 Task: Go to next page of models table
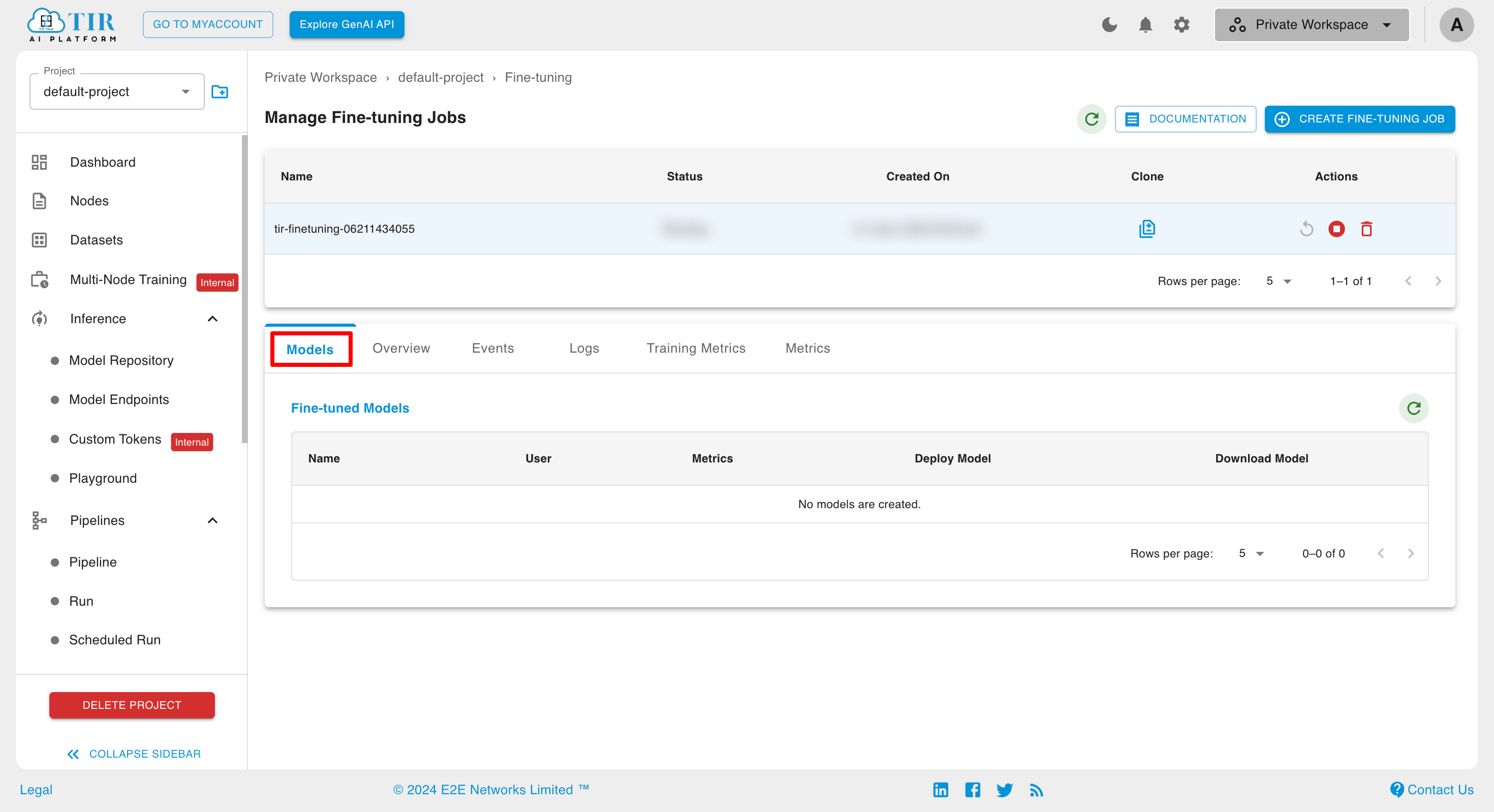[x=1411, y=553]
